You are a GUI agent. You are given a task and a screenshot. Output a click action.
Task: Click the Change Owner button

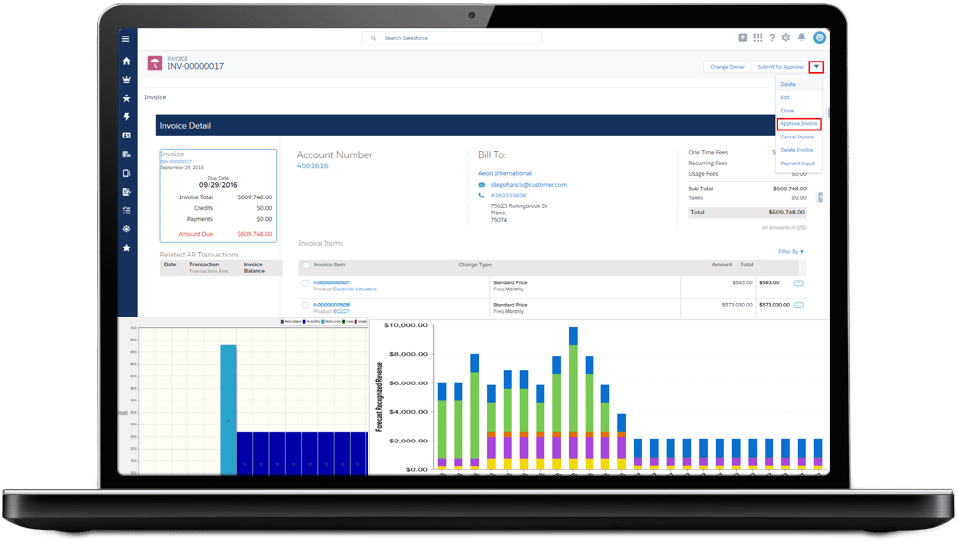[727, 67]
